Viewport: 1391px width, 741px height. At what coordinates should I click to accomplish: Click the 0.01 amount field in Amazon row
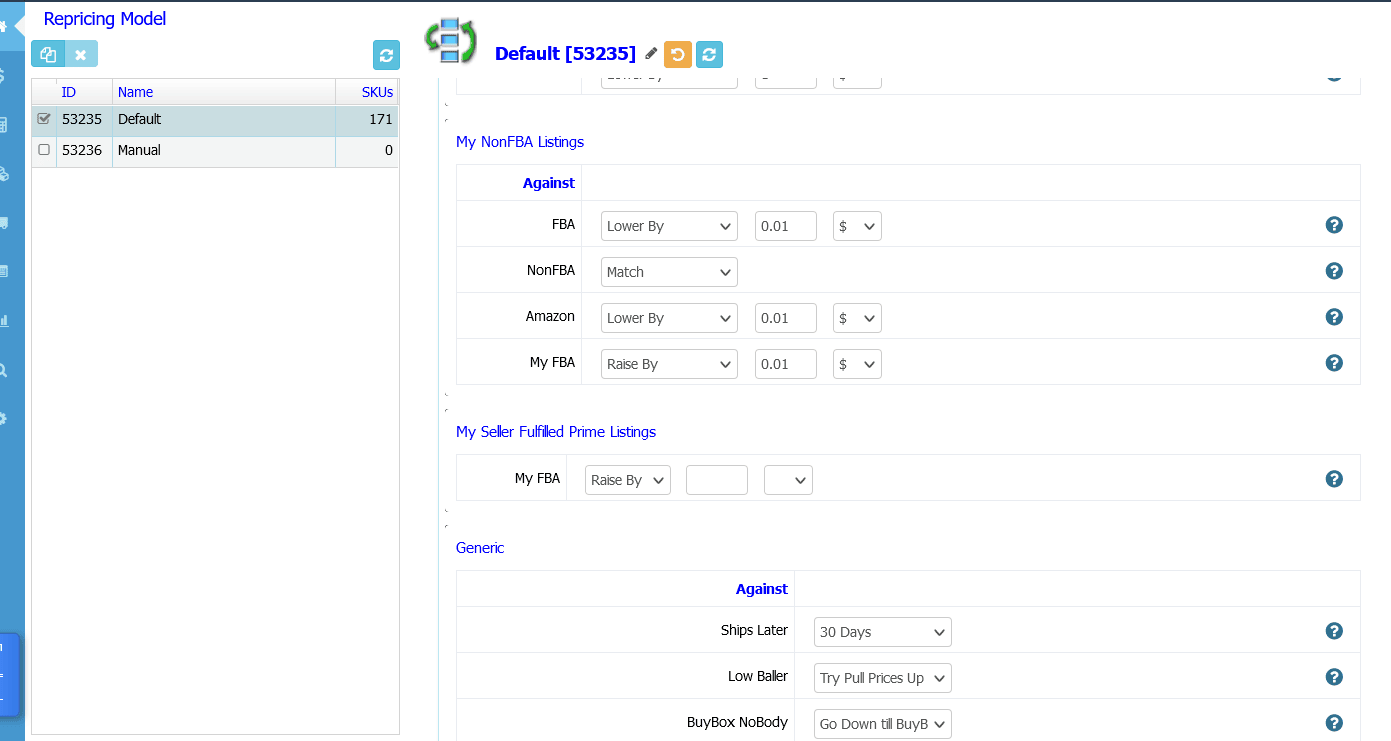click(x=785, y=317)
